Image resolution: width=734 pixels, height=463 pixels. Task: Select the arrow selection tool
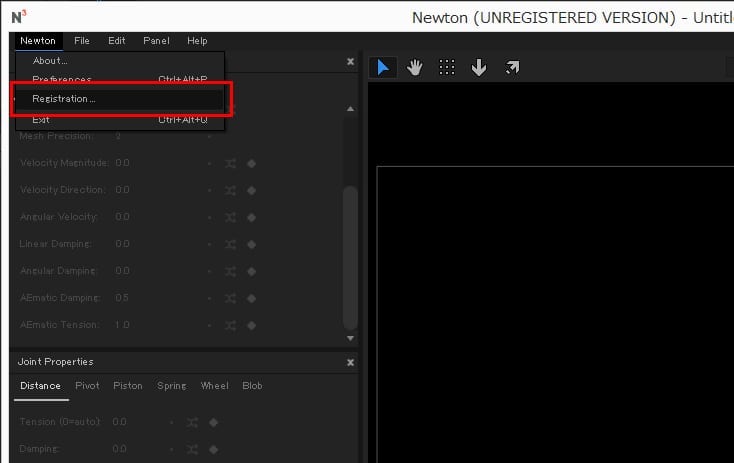tap(383, 68)
